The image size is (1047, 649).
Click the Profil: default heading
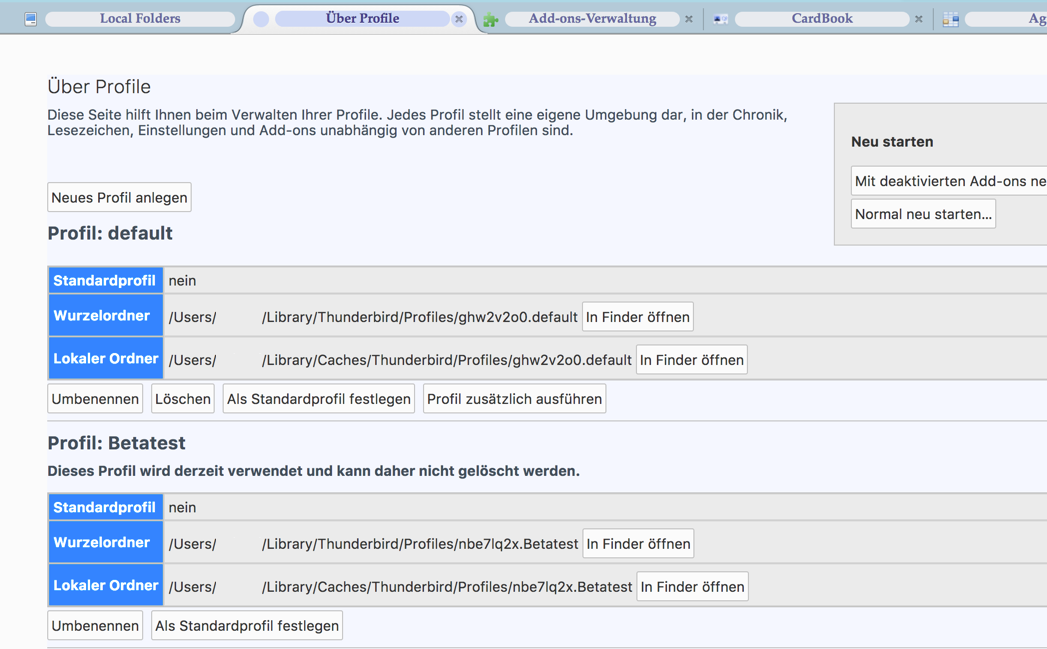coord(110,233)
